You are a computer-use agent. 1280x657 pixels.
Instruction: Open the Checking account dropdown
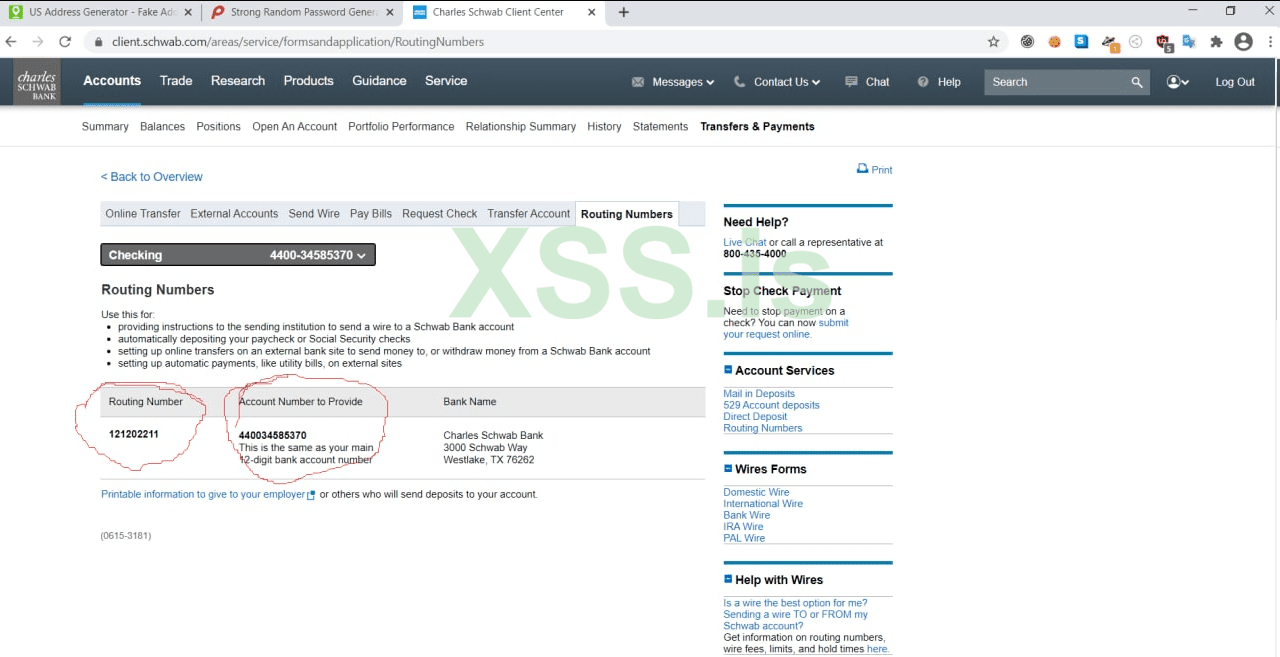(x=238, y=255)
